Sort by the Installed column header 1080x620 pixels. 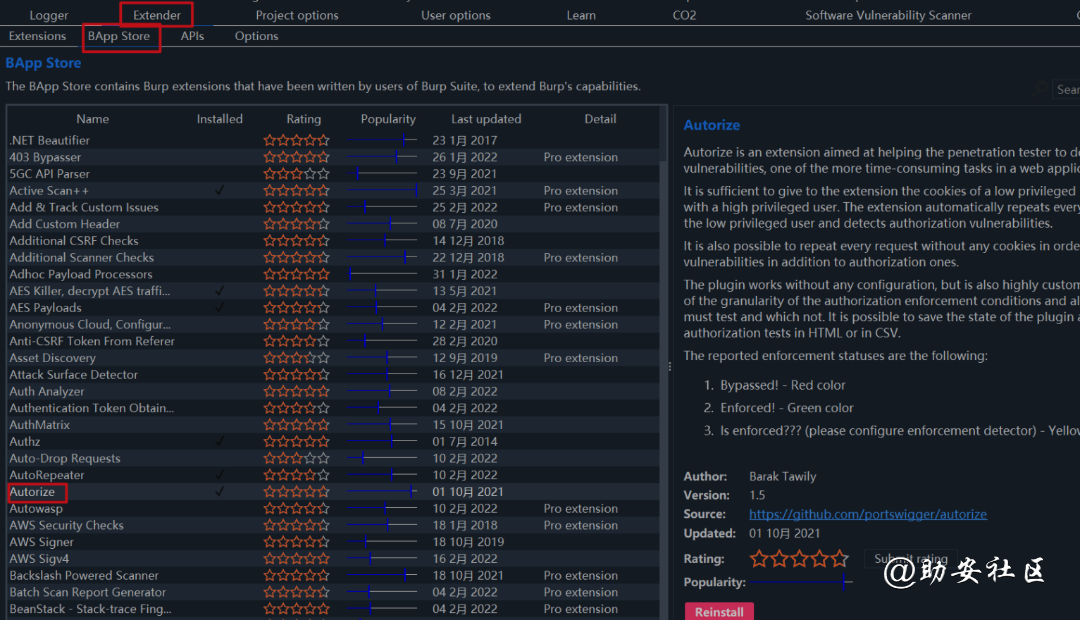219,119
